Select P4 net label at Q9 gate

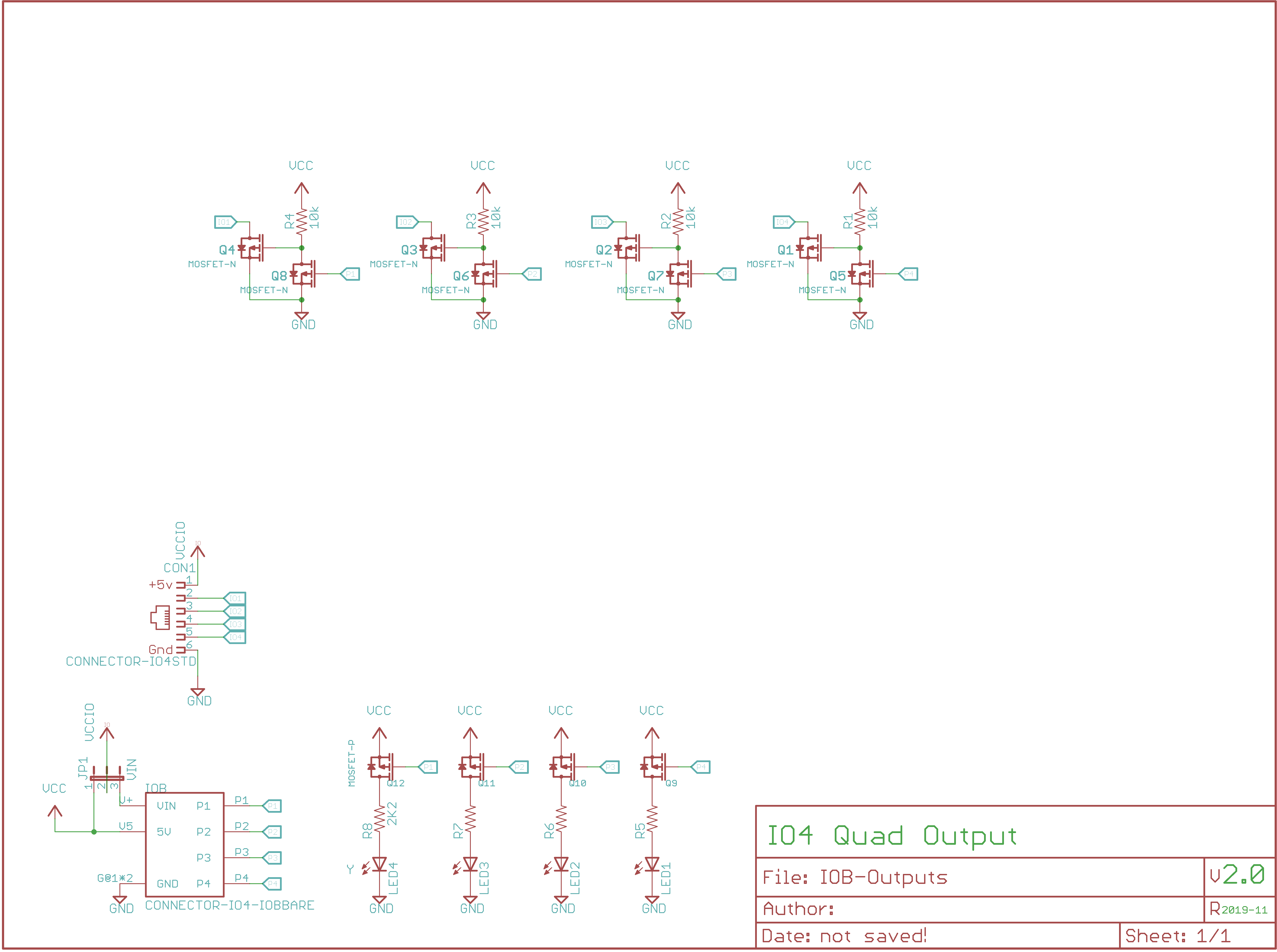700,767
